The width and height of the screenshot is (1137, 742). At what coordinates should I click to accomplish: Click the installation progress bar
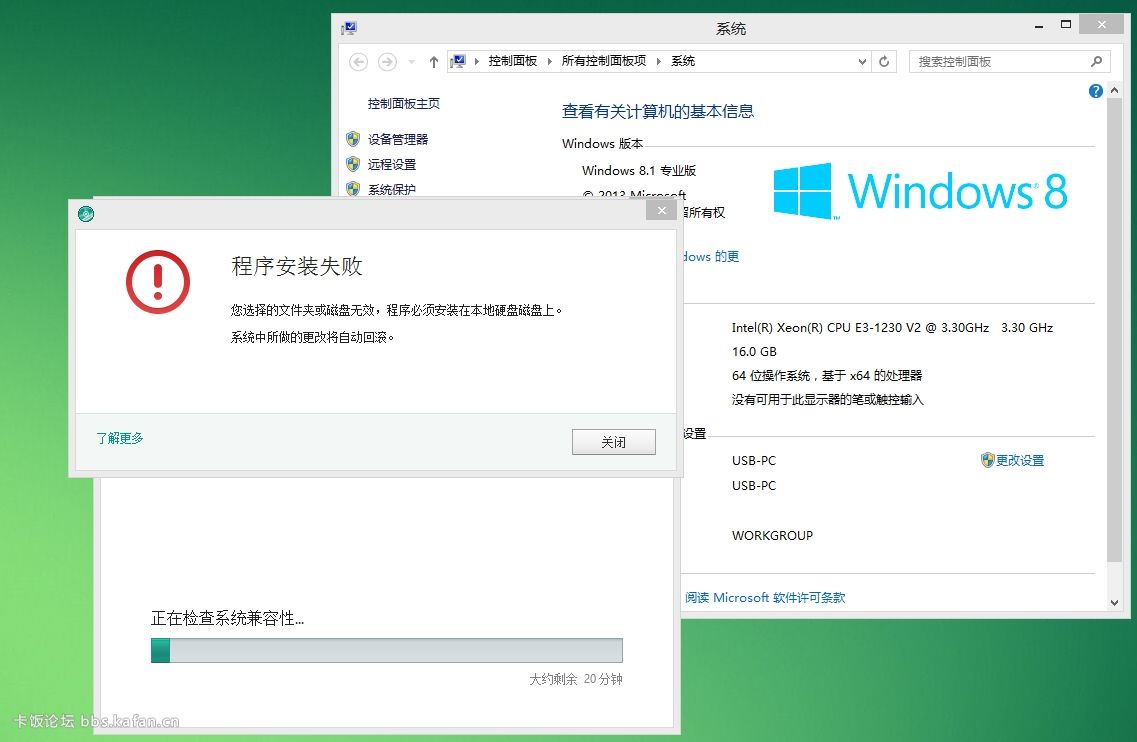[386, 650]
